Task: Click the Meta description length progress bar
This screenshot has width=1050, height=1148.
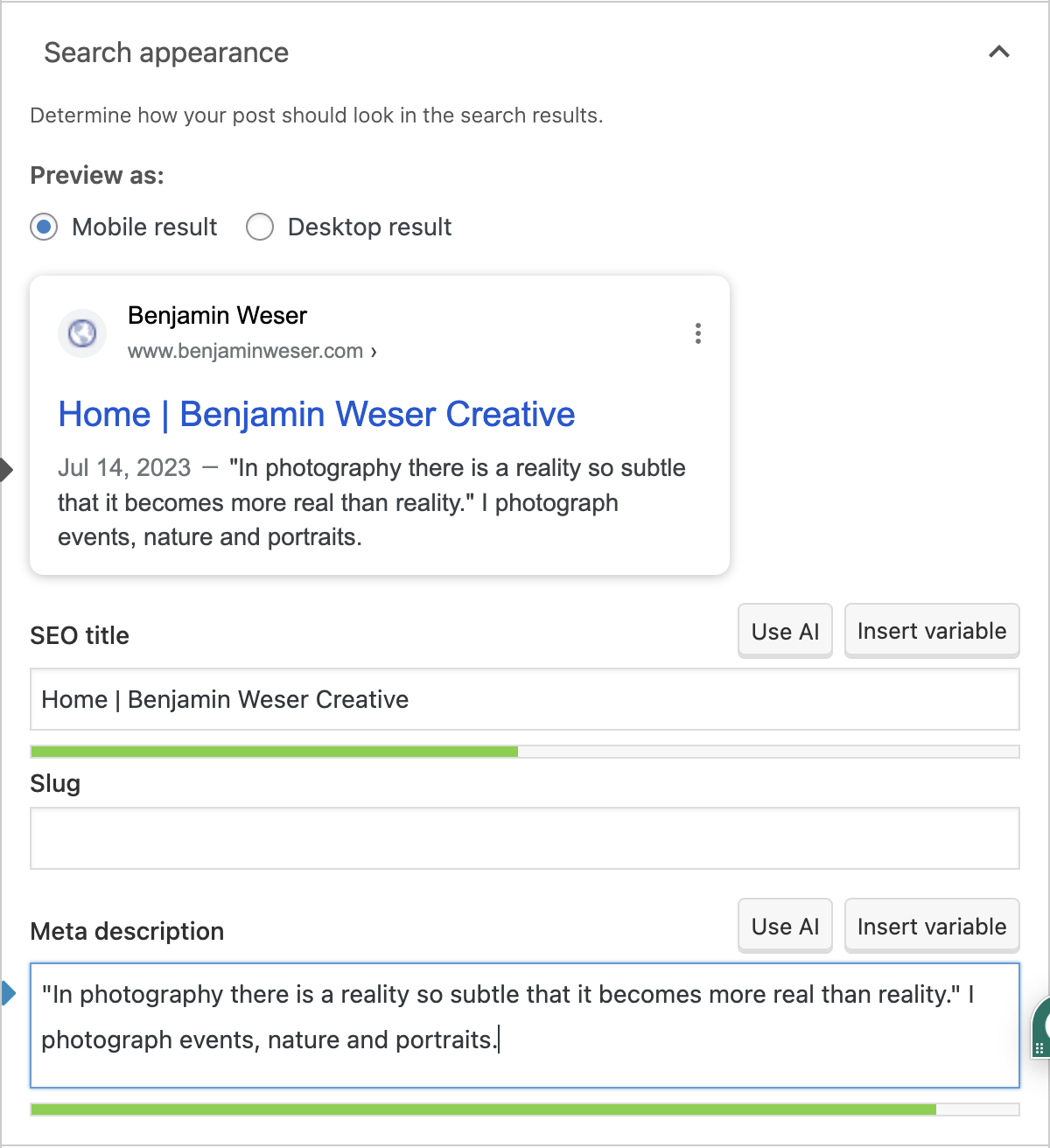Action: [x=525, y=1109]
